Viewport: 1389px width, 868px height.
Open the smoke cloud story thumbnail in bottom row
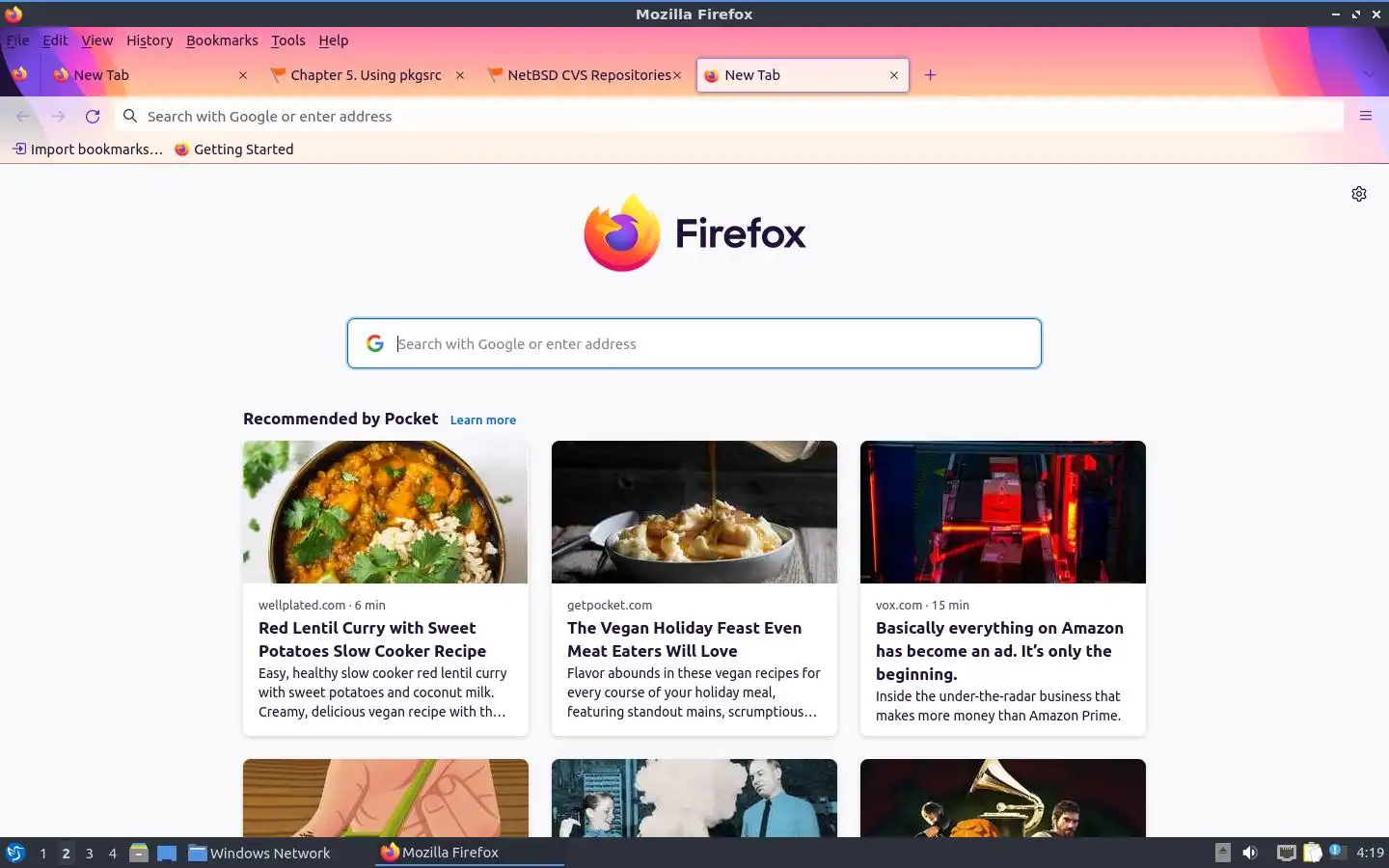(x=694, y=798)
